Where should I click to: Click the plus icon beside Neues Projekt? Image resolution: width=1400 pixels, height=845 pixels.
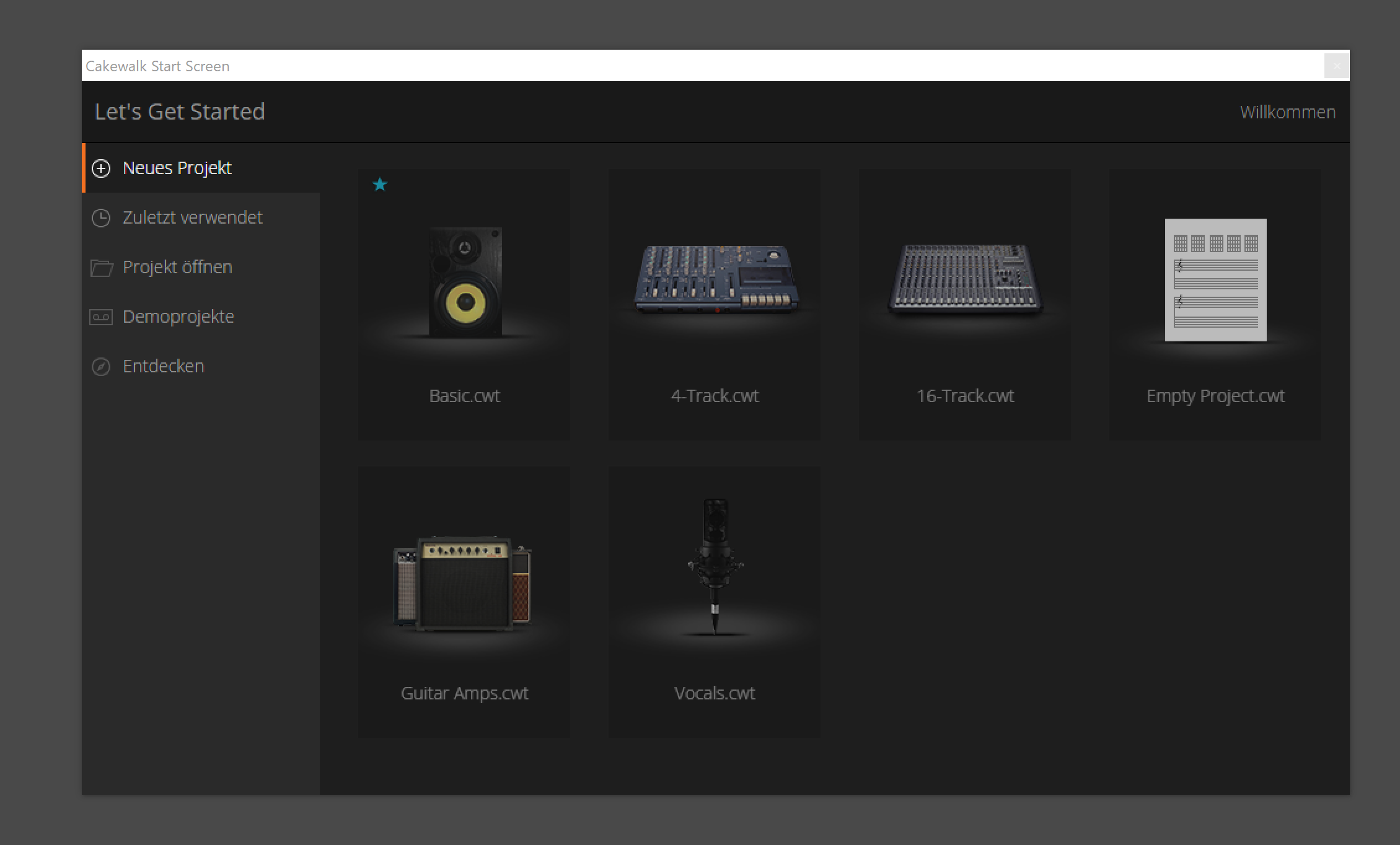tap(101, 169)
